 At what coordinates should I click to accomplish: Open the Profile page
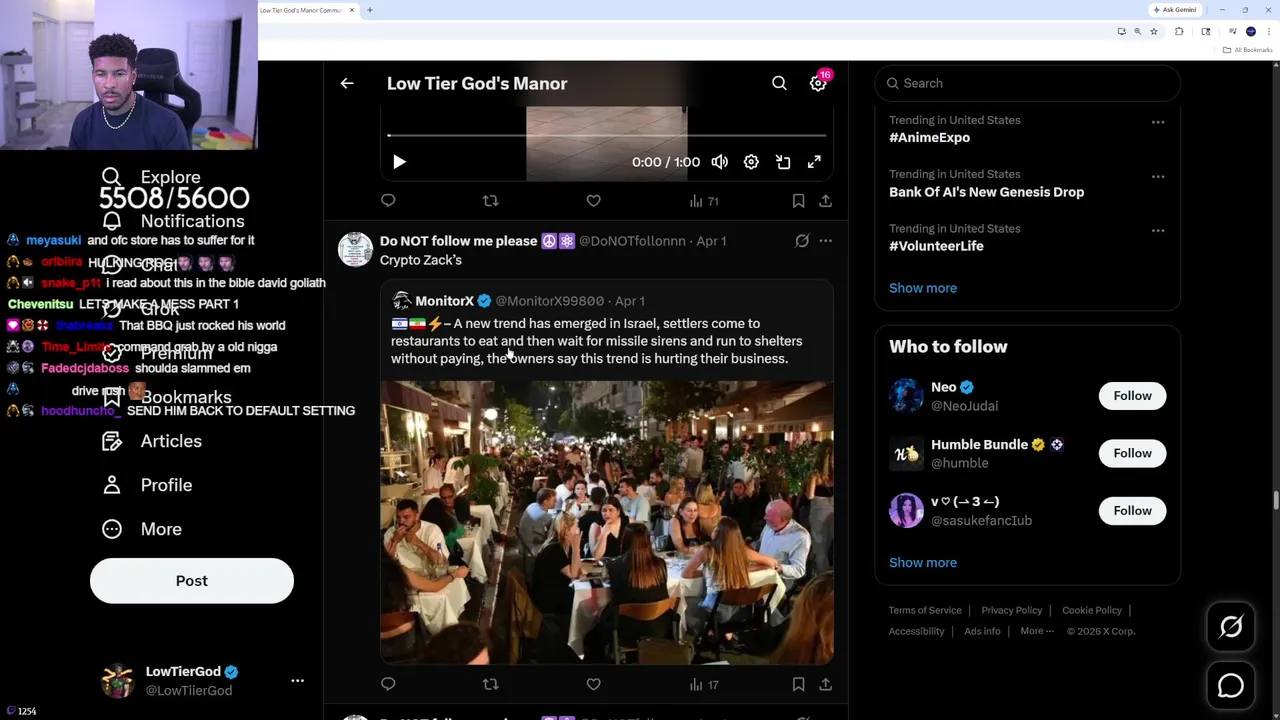(x=165, y=485)
